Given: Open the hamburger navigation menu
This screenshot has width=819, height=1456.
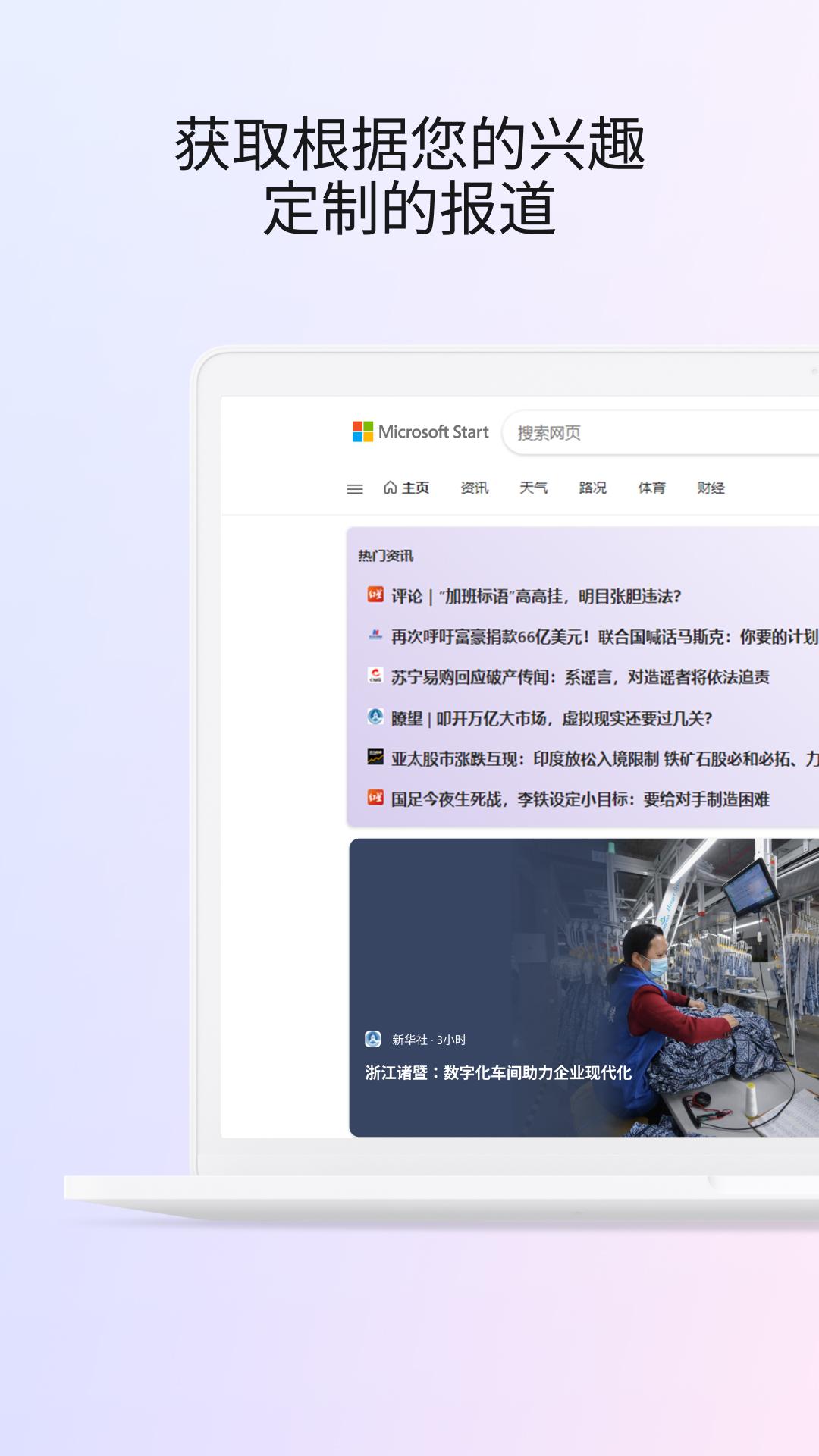Looking at the screenshot, I should [x=354, y=489].
